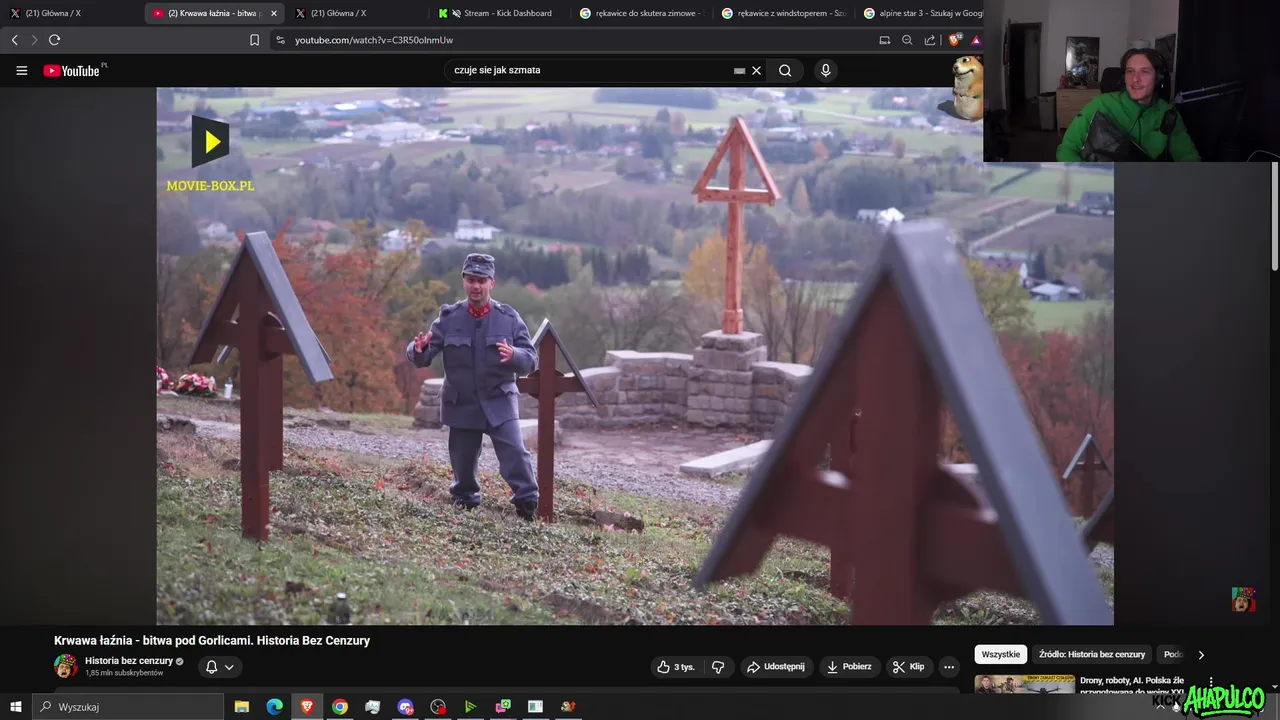This screenshot has width=1280, height=720.
Task: Click the Klip button
Action: pos(909,667)
